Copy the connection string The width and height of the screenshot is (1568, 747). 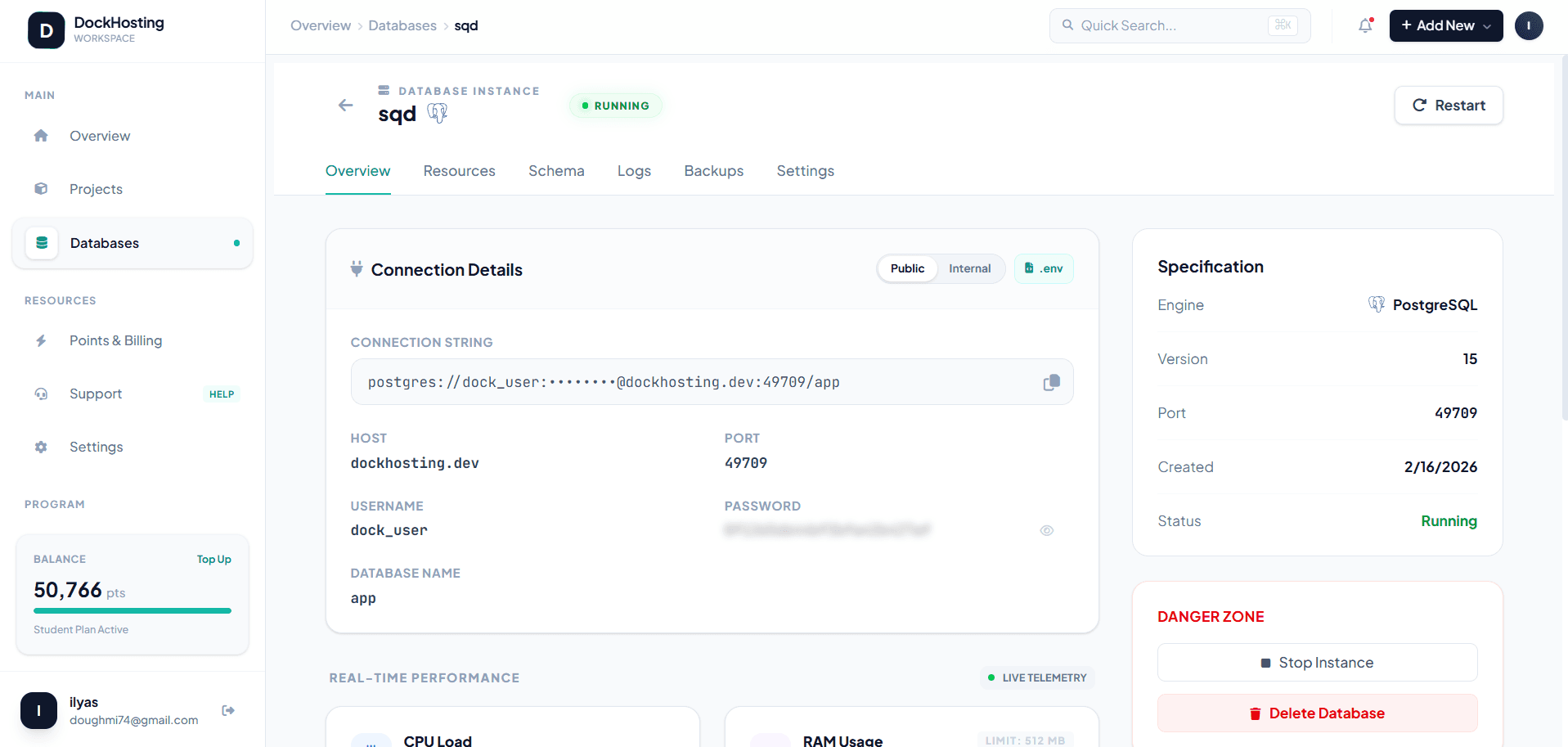click(1051, 382)
